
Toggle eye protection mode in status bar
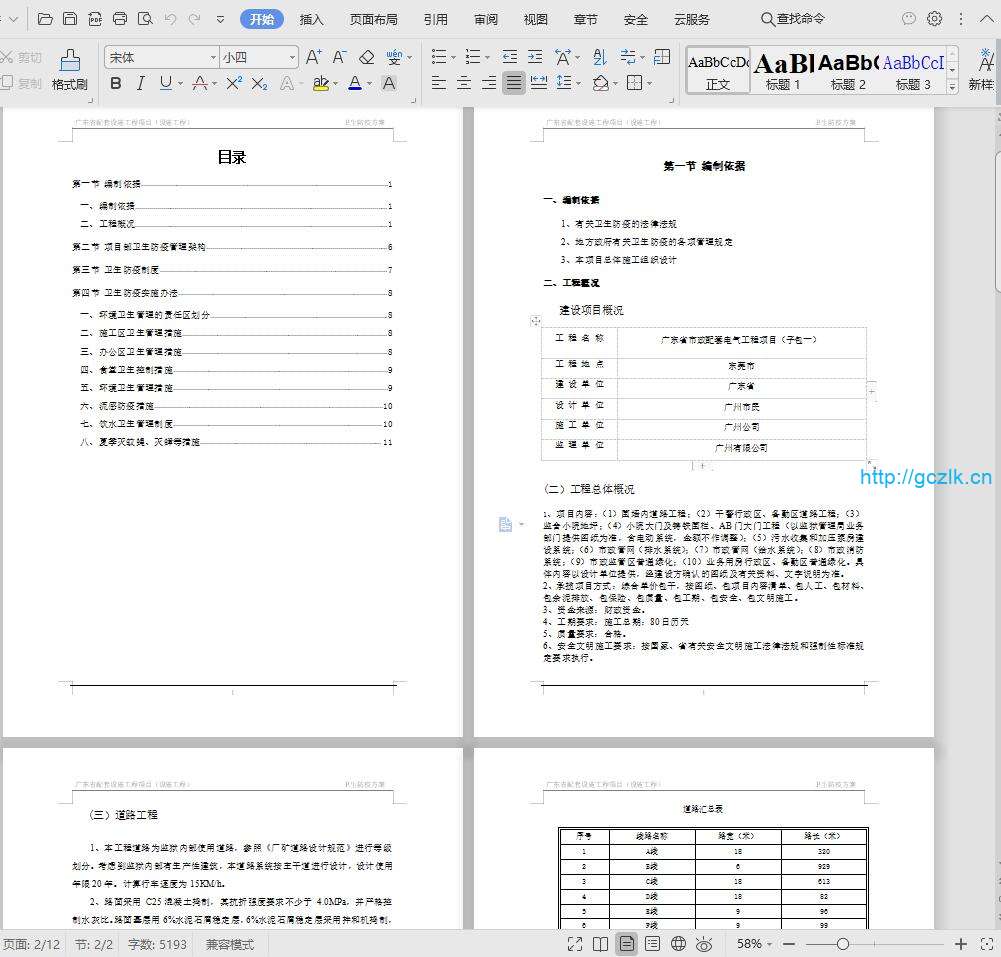point(704,944)
